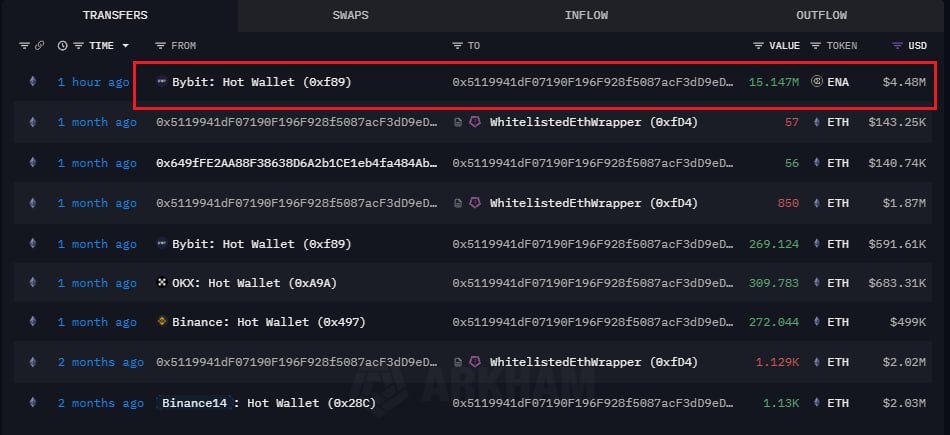
Task: Click the pink WhitelistedEthWrapper icon in 850 ETH row
Action: [x=475, y=203]
